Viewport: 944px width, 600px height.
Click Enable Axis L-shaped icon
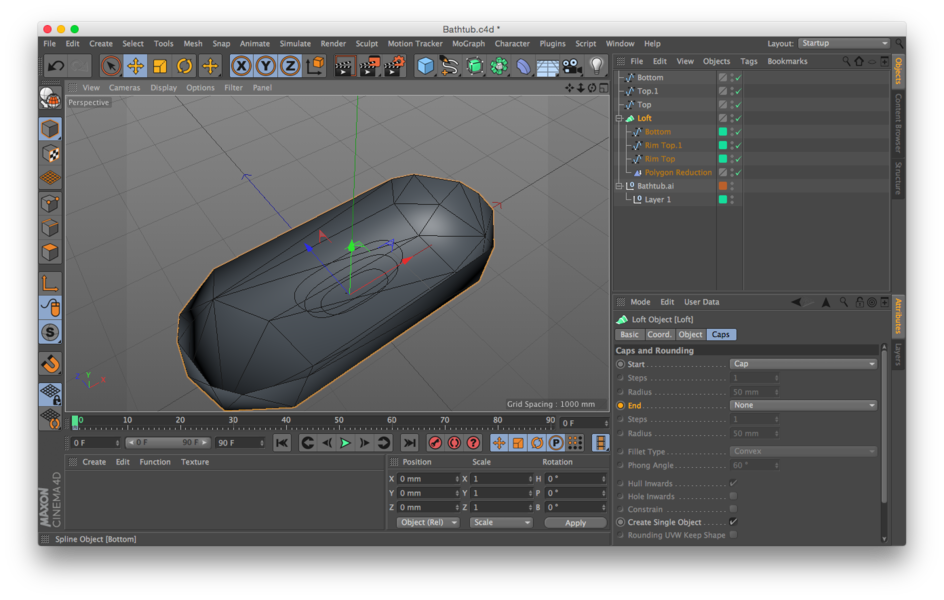50,283
